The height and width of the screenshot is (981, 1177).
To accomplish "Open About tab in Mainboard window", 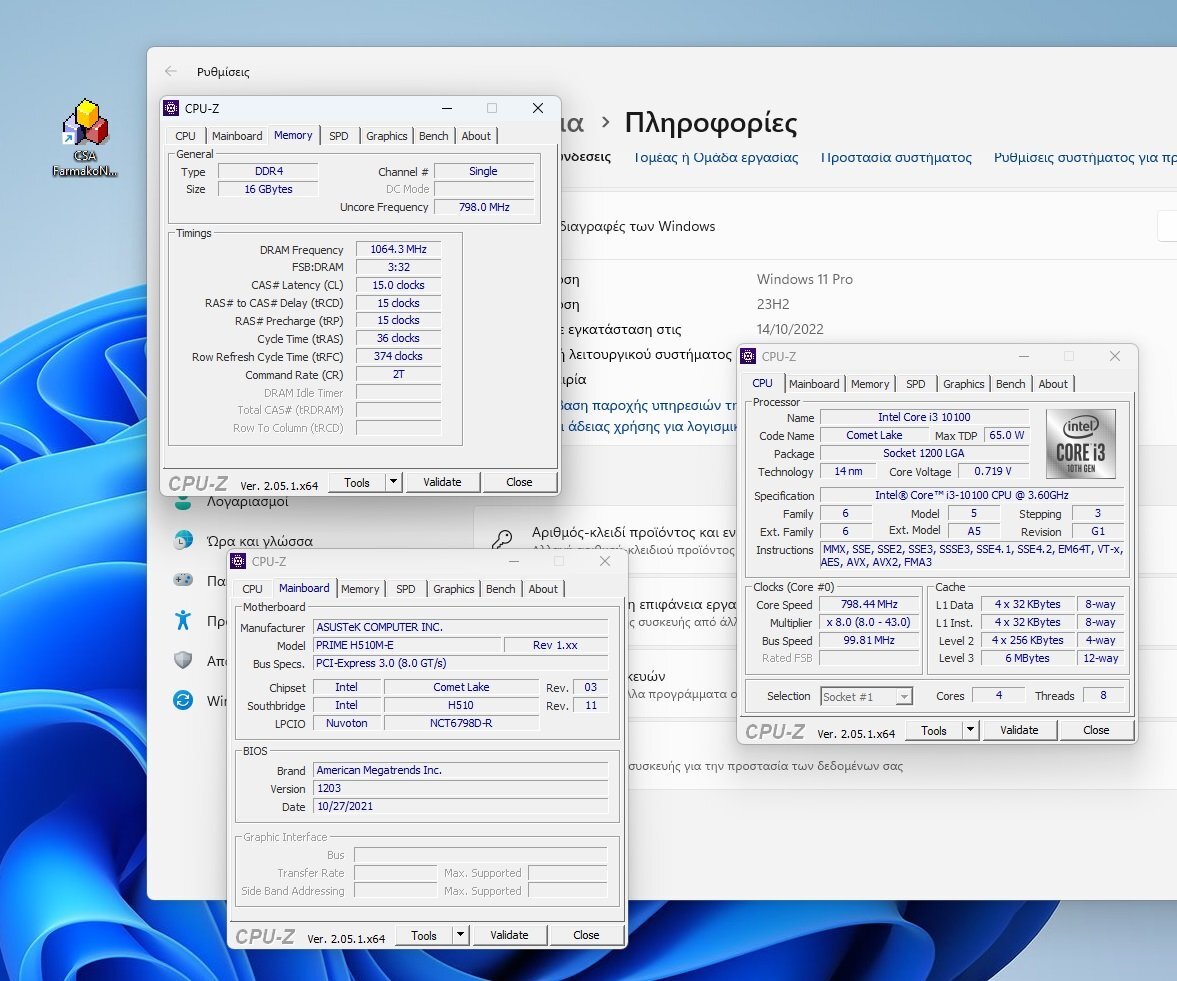I will 543,589.
